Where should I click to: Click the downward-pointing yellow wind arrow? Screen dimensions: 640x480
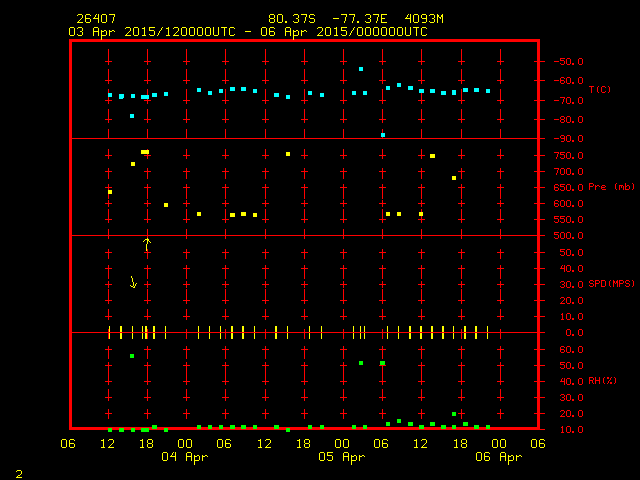[x=133, y=282]
